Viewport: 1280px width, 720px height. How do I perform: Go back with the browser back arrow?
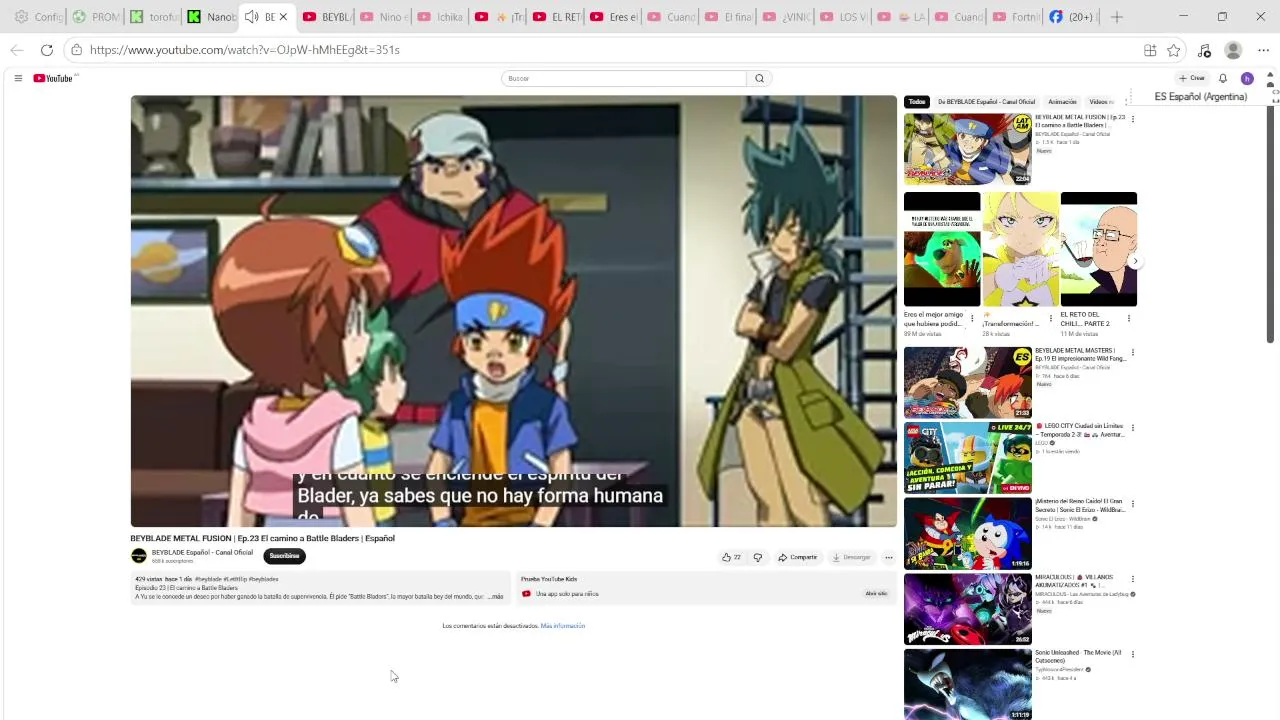coord(17,50)
